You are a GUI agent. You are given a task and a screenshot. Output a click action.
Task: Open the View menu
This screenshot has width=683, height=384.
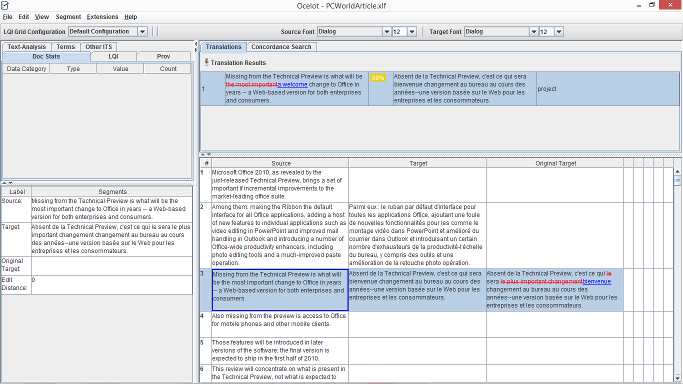point(42,17)
